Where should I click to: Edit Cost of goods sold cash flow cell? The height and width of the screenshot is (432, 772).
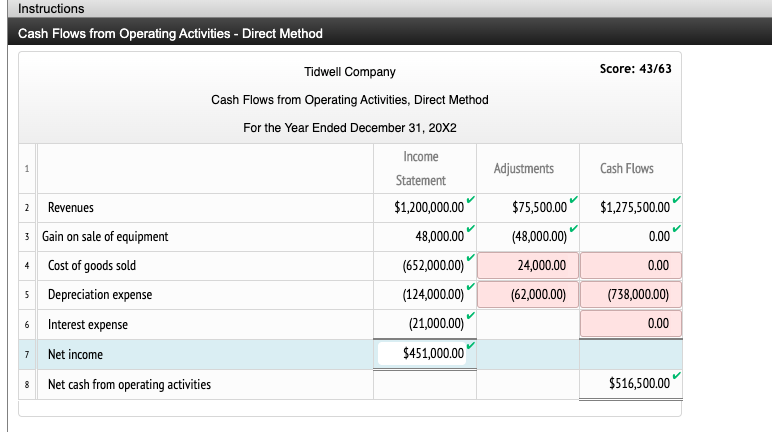pos(631,266)
